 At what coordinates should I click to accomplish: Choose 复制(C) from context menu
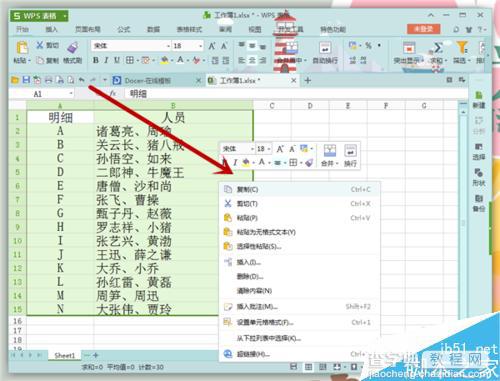pos(299,189)
